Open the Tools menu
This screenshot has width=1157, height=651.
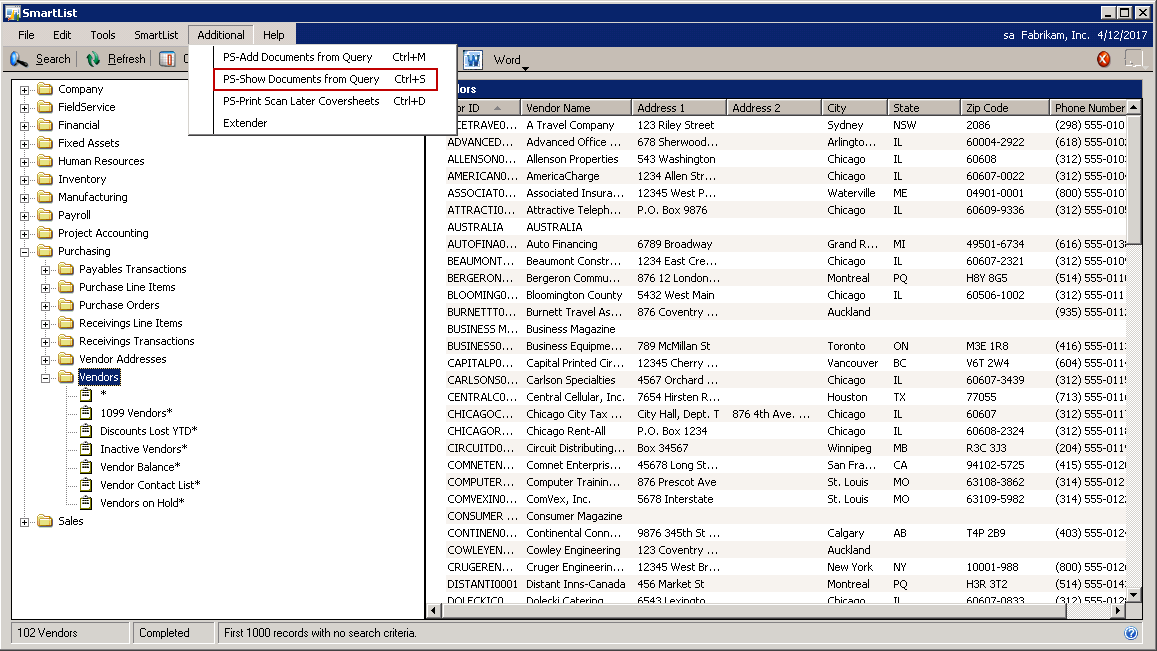click(103, 35)
